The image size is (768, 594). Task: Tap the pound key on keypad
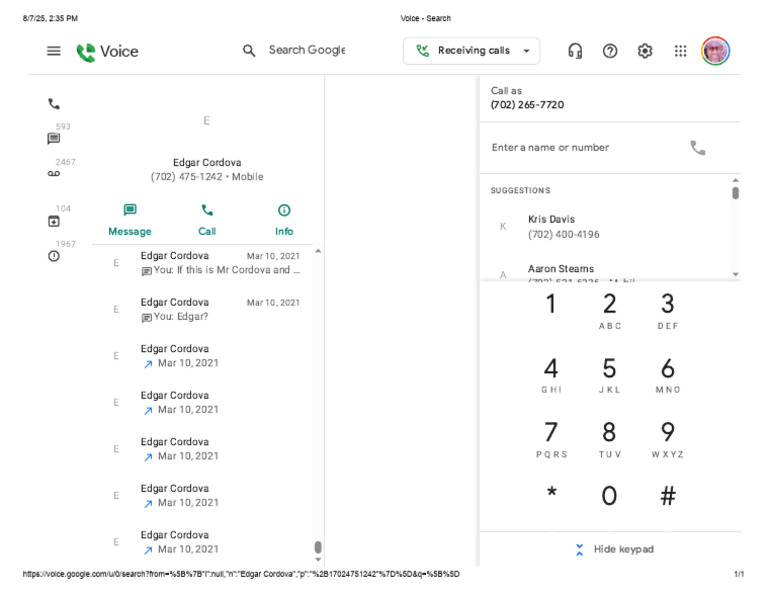[668, 496]
